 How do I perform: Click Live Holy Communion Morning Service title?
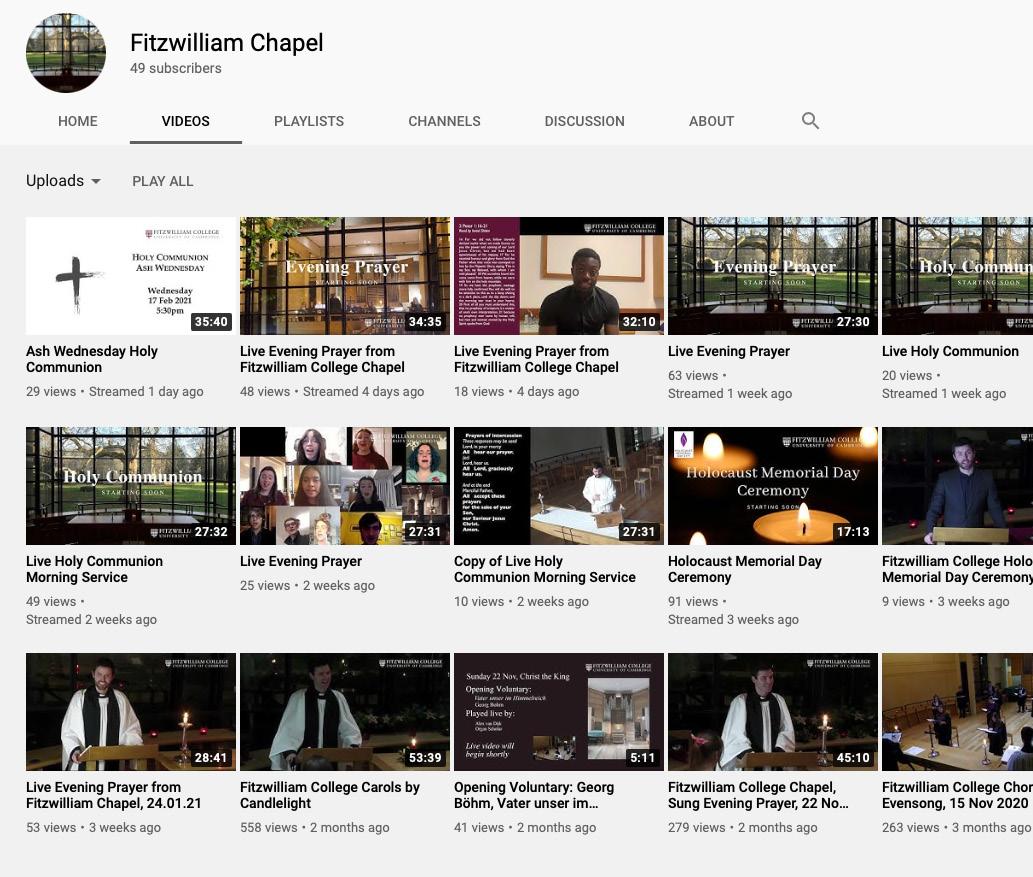click(x=94, y=569)
